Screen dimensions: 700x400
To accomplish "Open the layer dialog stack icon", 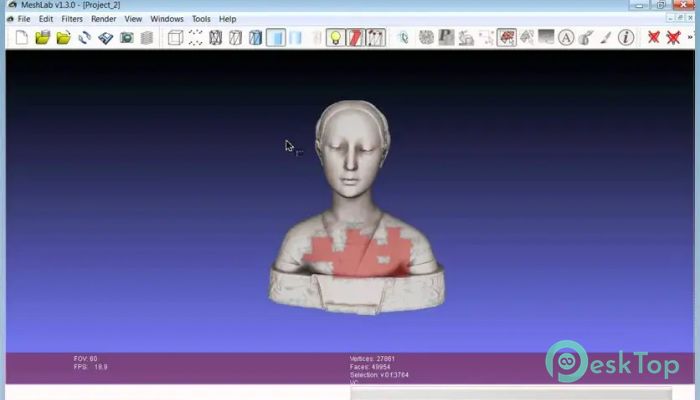I will pyautogui.click(x=146, y=38).
